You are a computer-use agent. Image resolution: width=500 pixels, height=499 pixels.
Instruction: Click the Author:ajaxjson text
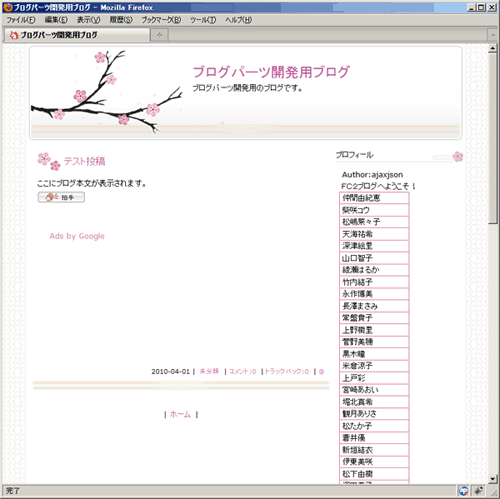pyautogui.click(x=372, y=175)
